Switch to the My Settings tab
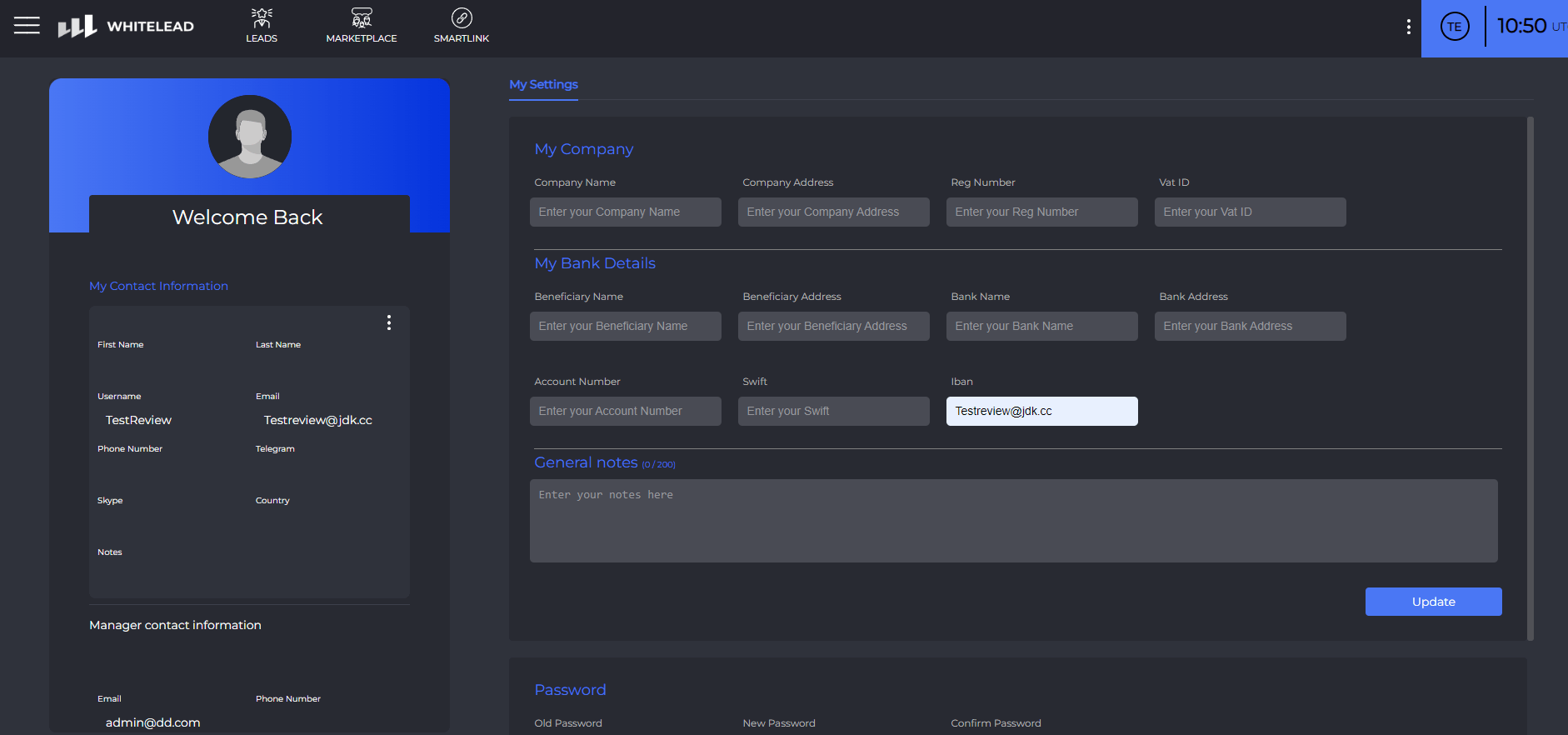This screenshot has height=735, width=1568. tap(543, 84)
